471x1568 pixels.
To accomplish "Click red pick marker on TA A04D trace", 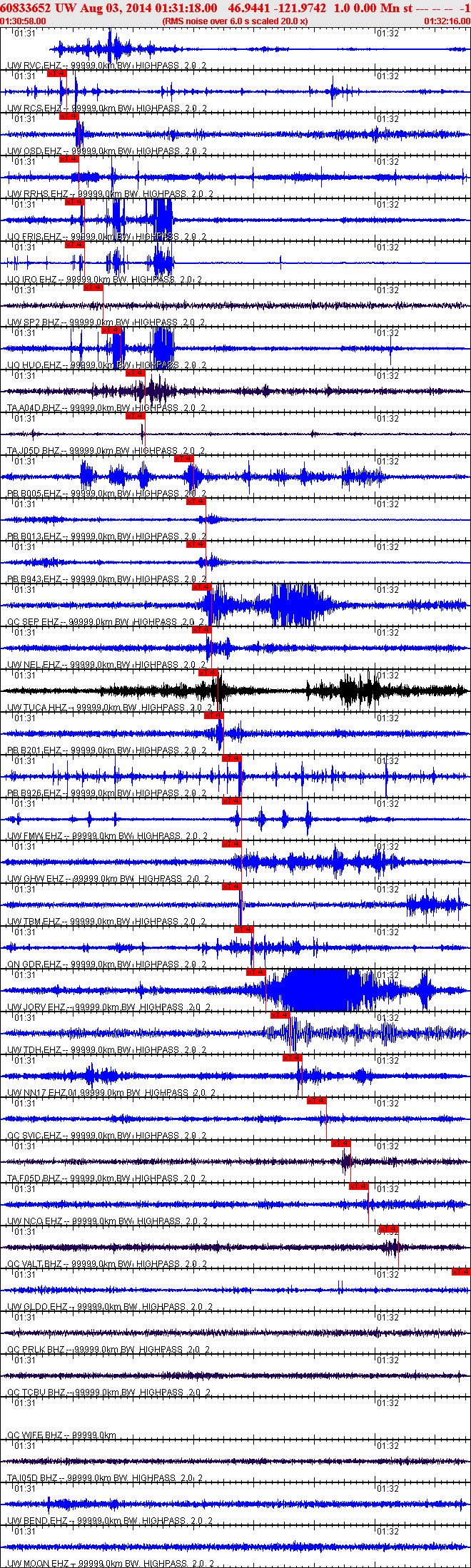I will [135, 373].
